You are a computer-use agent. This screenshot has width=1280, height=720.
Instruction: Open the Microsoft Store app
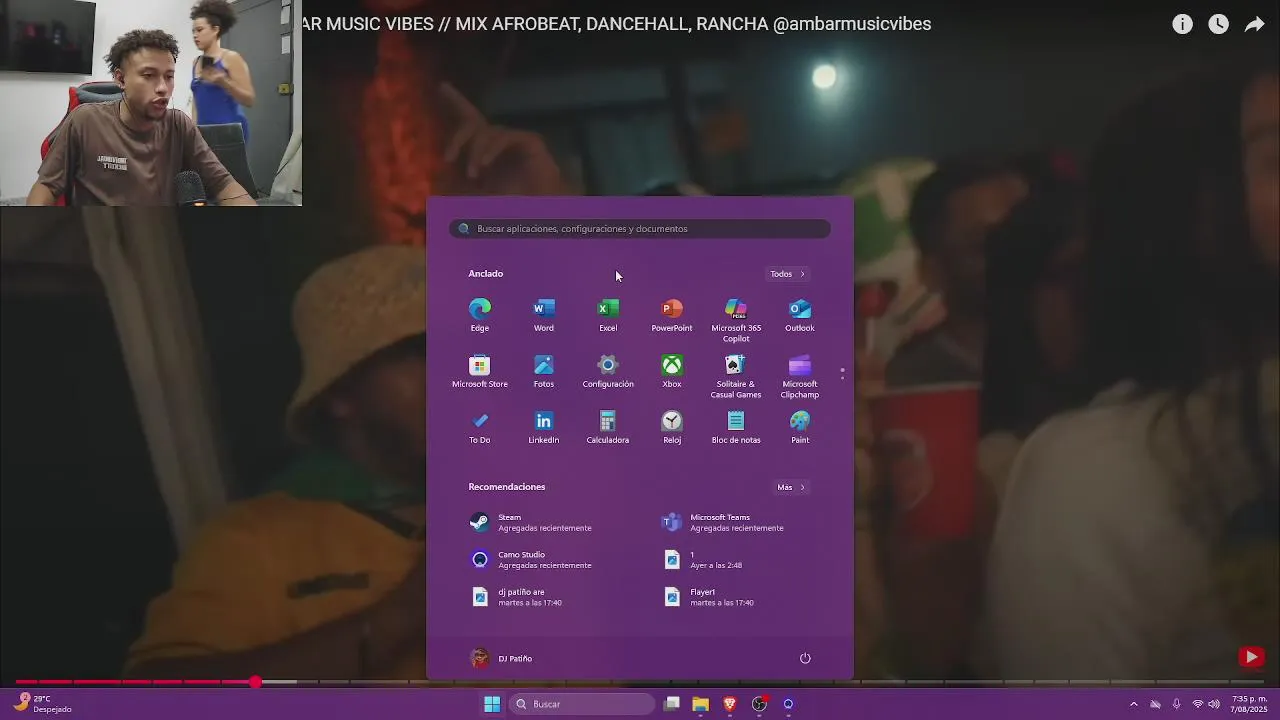coord(480,371)
